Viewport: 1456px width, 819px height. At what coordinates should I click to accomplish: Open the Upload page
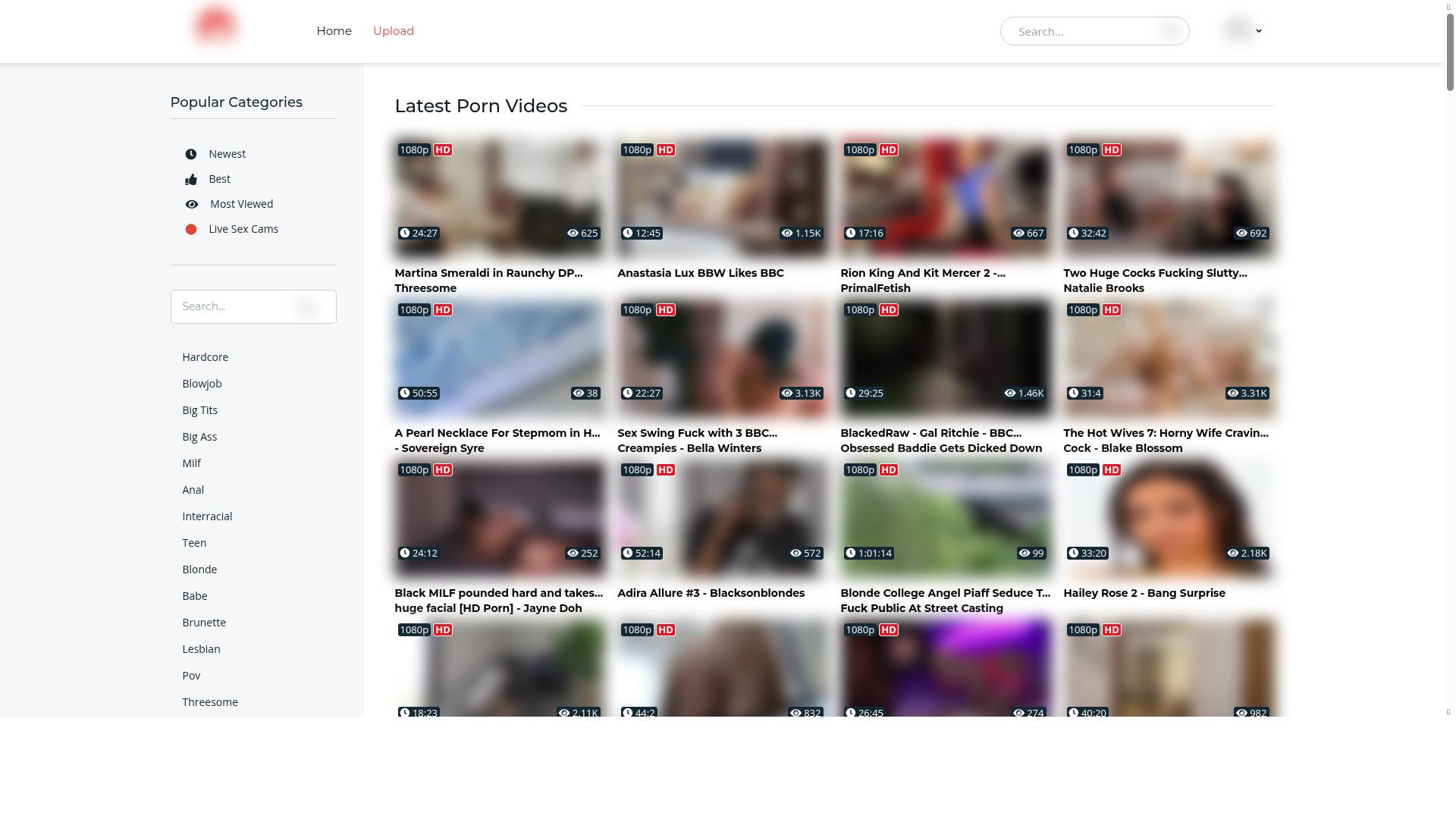pyautogui.click(x=393, y=31)
